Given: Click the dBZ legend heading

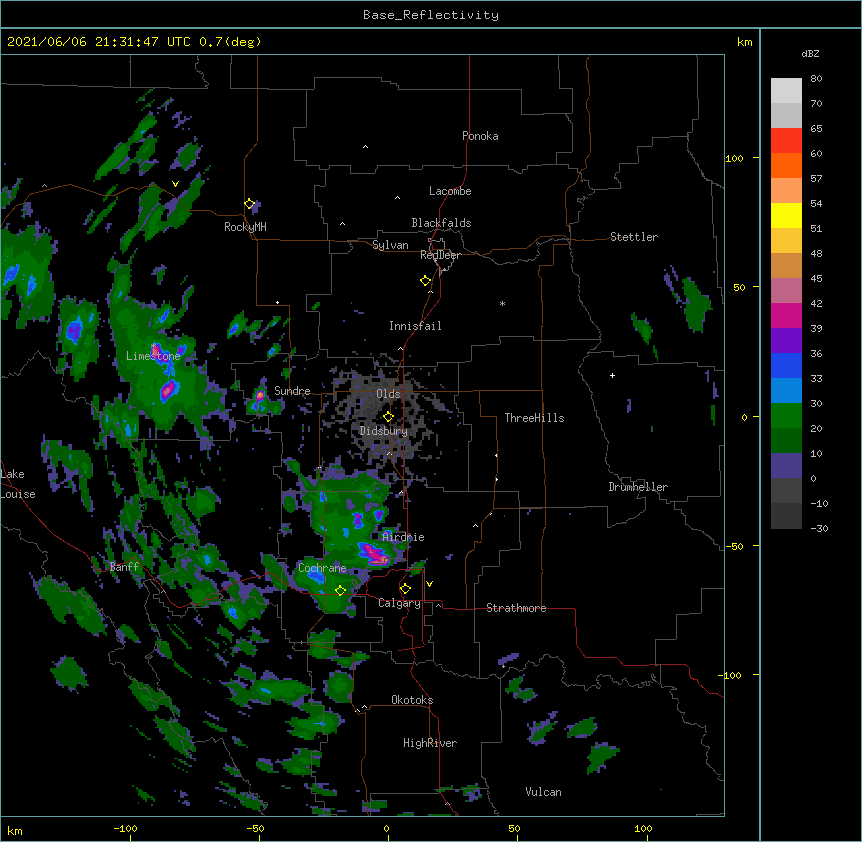Looking at the screenshot, I should click(x=810, y=53).
